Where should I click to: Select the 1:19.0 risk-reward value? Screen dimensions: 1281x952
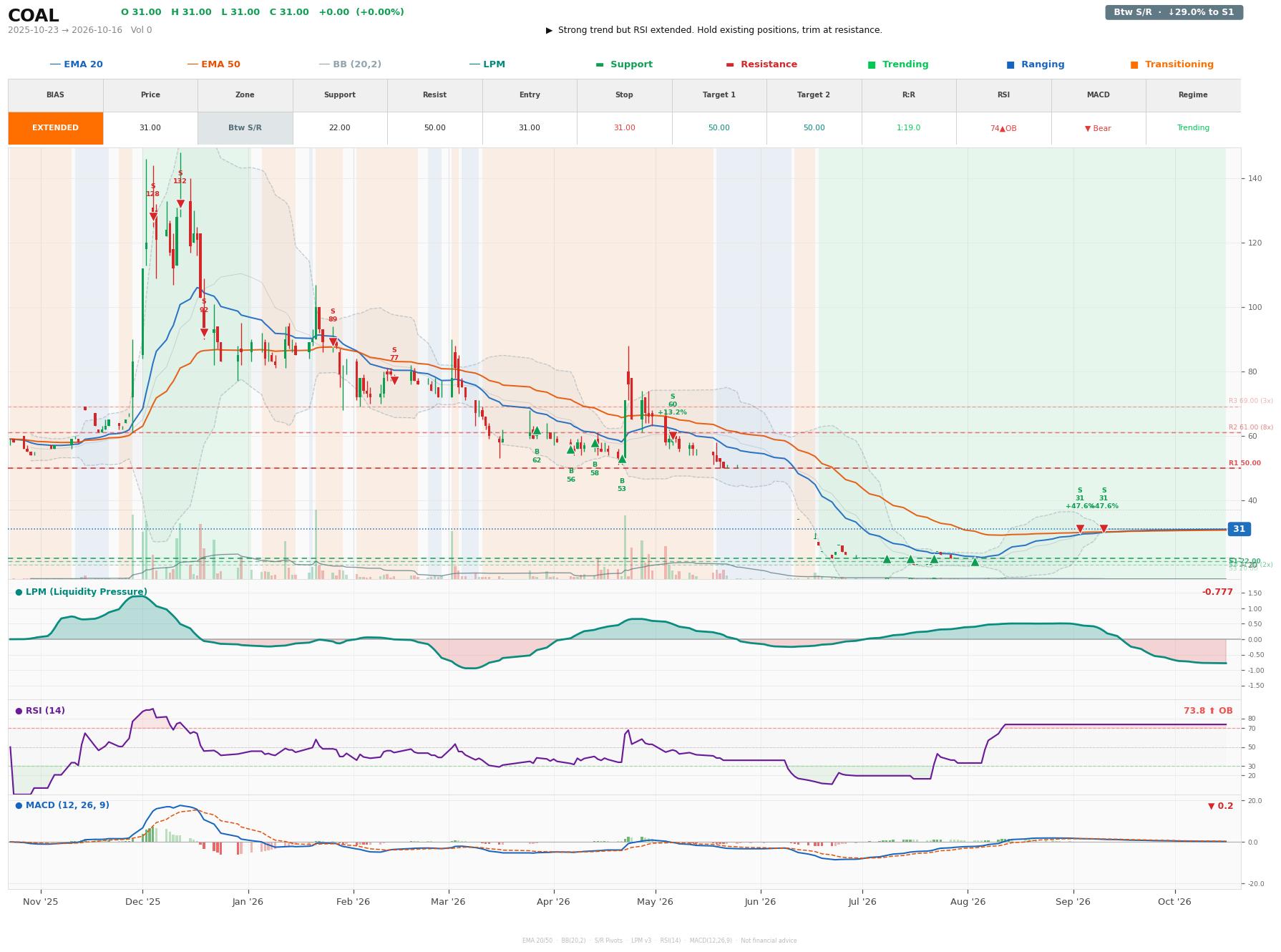click(x=909, y=128)
